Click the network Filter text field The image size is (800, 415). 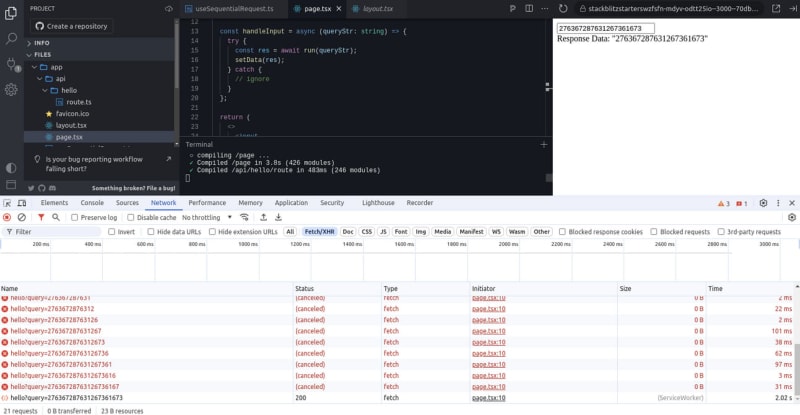(54, 232)
